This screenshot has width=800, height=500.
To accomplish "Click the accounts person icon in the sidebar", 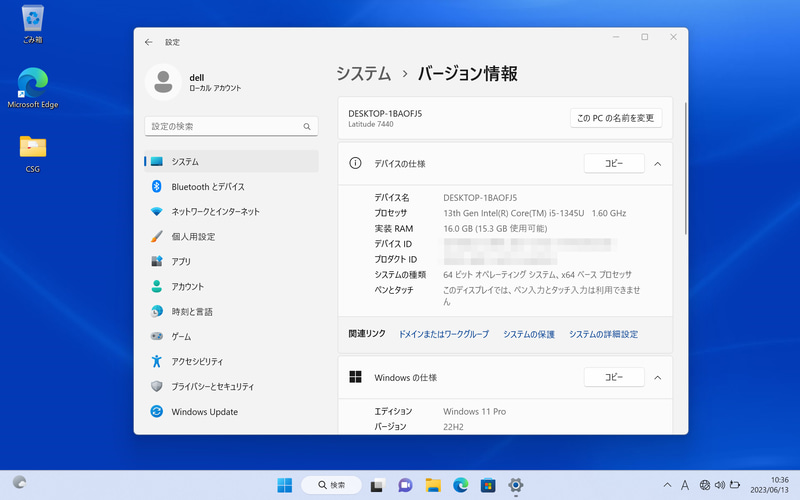I will click(157, 286).
